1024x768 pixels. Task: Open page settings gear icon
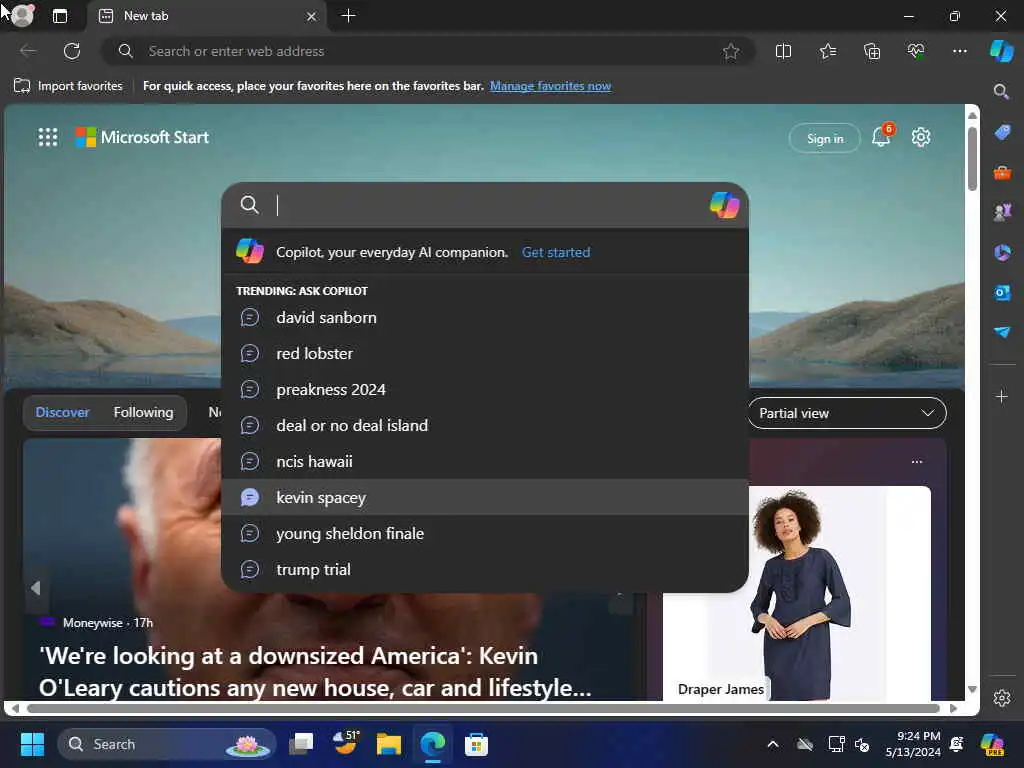(921, 137)
